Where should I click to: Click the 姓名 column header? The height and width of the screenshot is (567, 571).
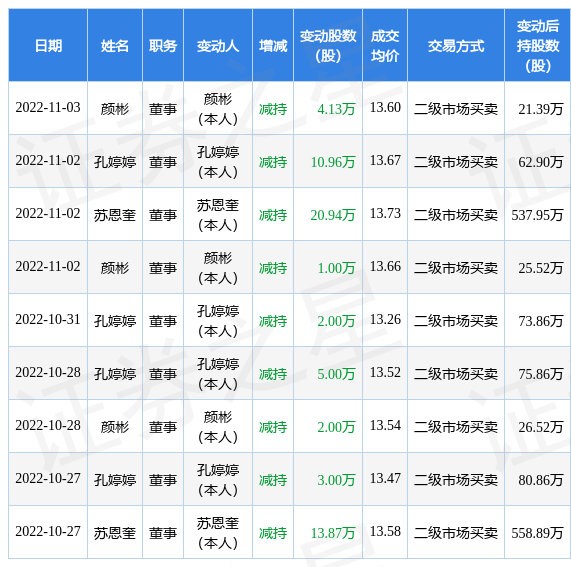pos(115,46)
